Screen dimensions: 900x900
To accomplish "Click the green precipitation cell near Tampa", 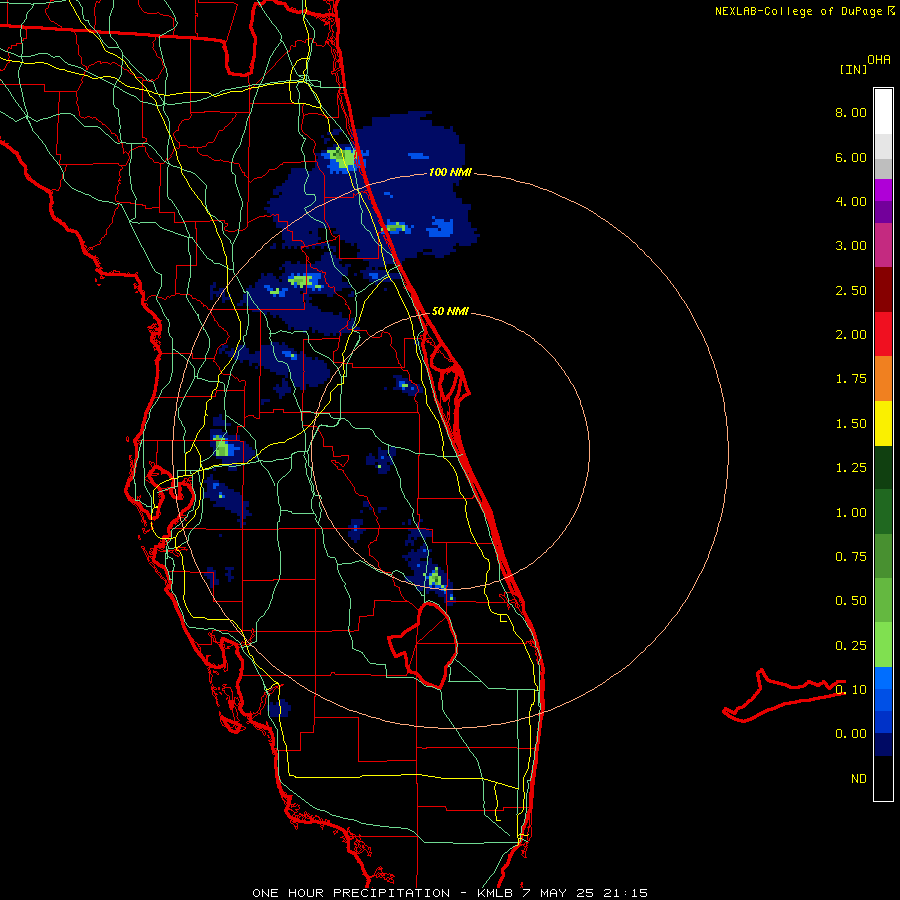I will [x=222, y=447].
